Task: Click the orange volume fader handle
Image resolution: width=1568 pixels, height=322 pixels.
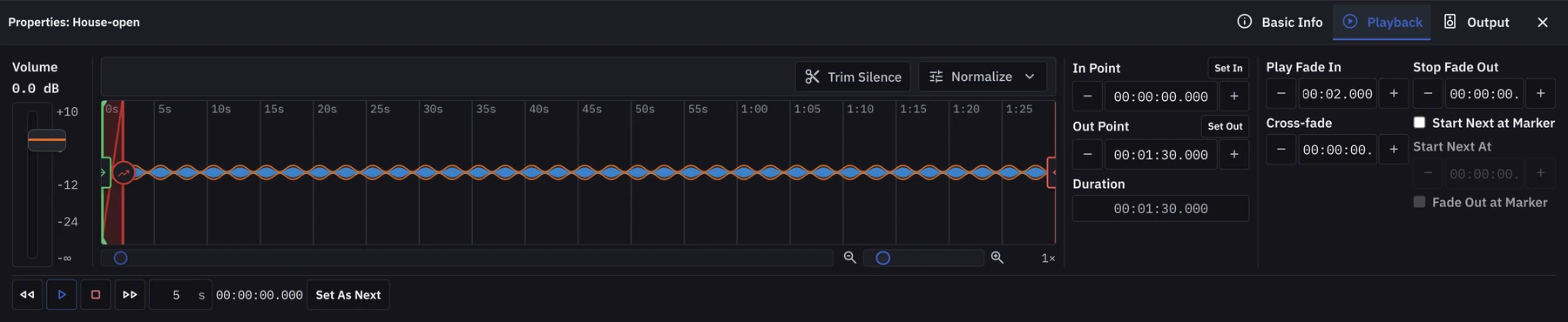Action: 47,140
